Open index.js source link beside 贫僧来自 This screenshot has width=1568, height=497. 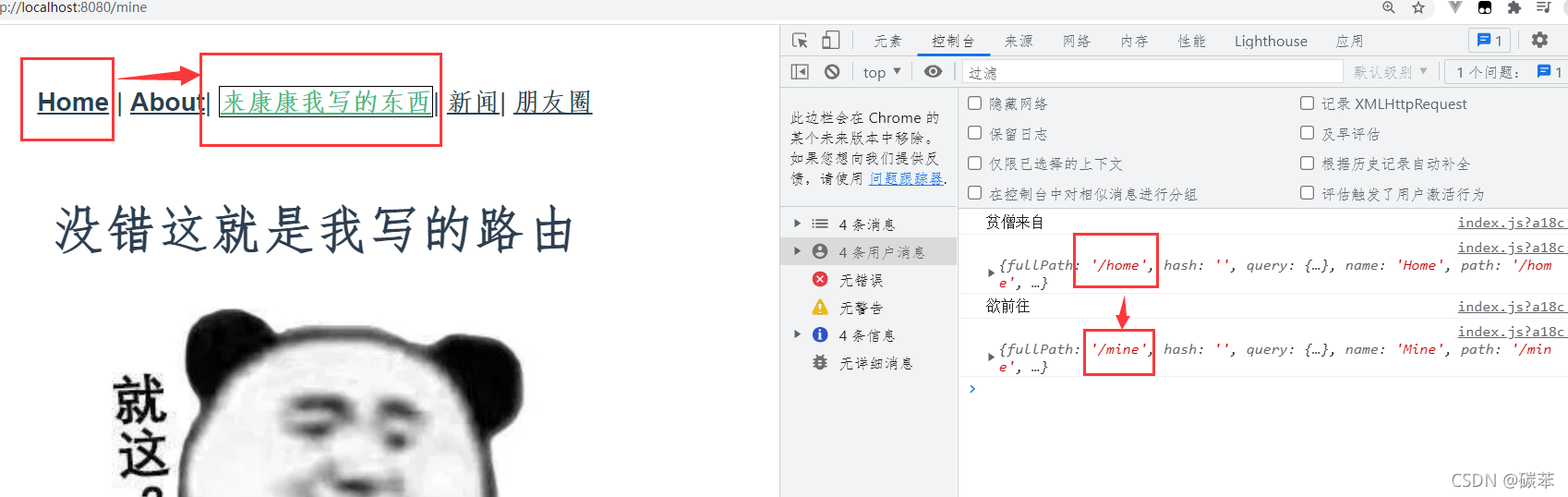[x=1512, y=223]
